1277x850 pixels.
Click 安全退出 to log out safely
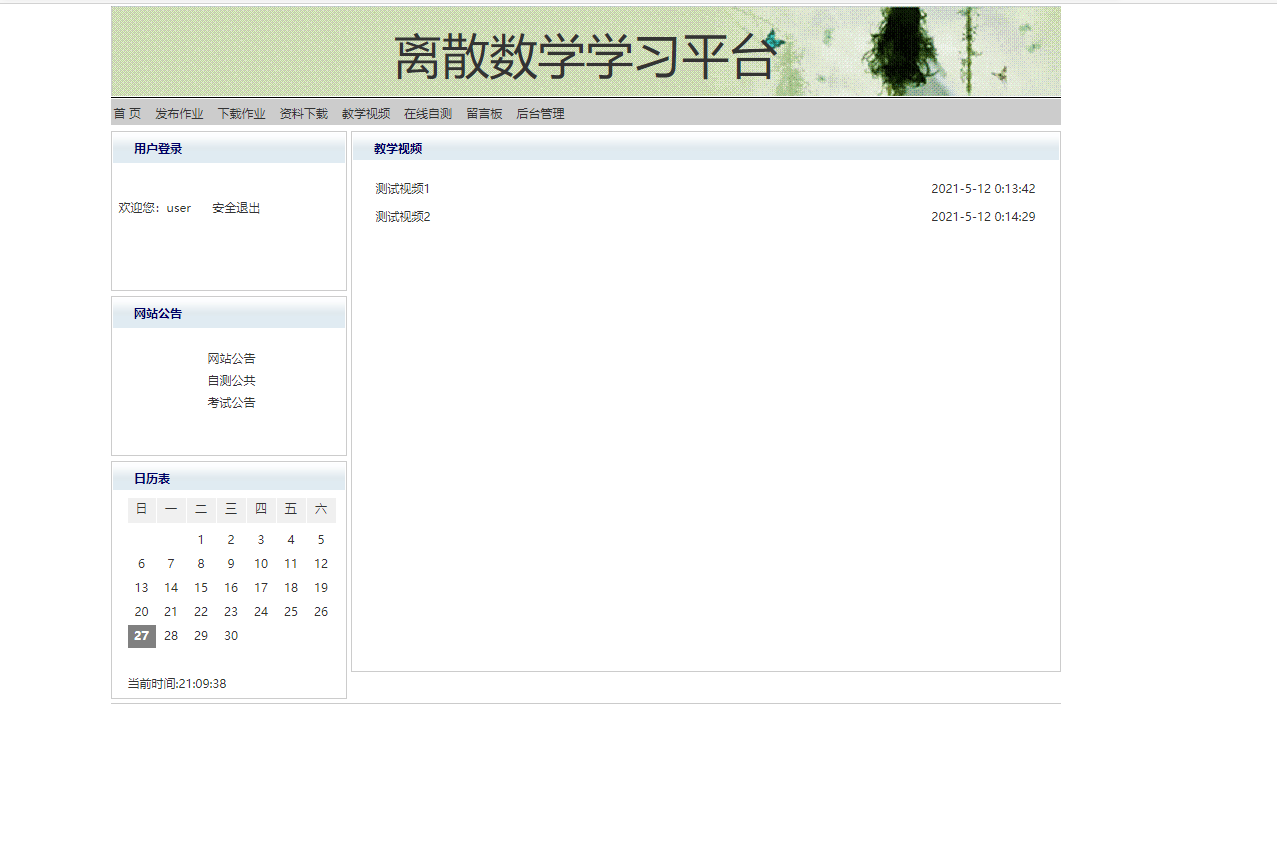(235, 208)
